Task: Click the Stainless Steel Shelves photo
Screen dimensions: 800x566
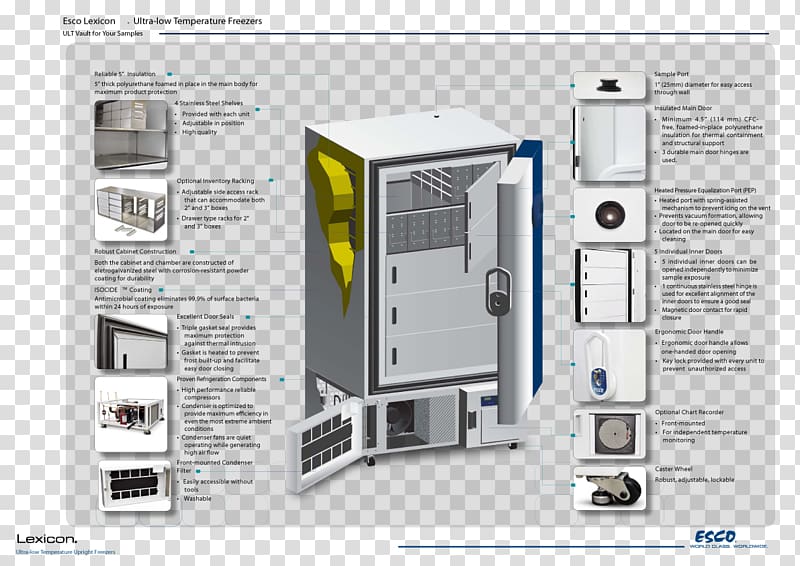Action: point(131,135)
